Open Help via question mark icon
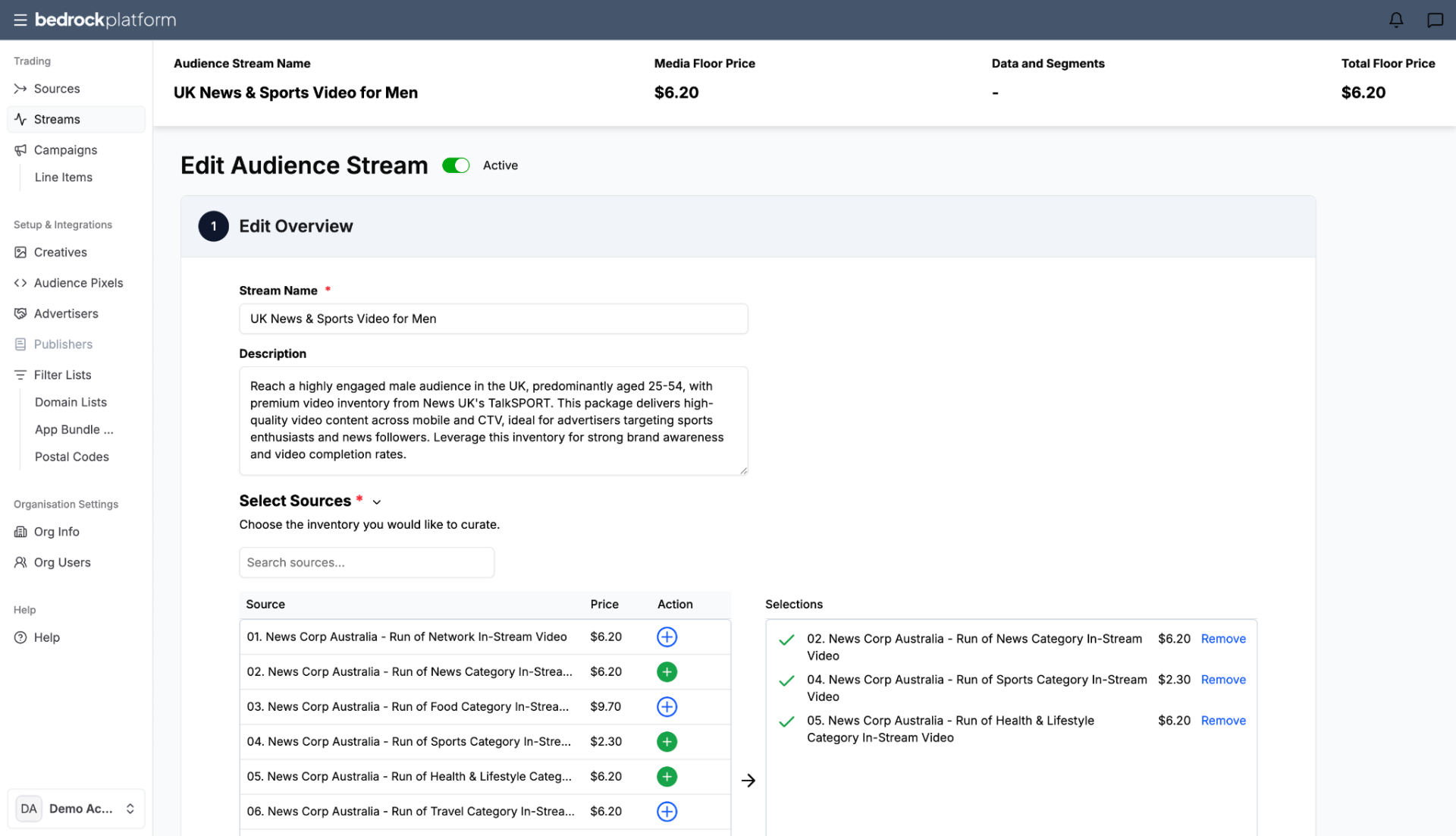Image resolution: width=1456 pixels, height=836 pixels. [x=20, y=637]
